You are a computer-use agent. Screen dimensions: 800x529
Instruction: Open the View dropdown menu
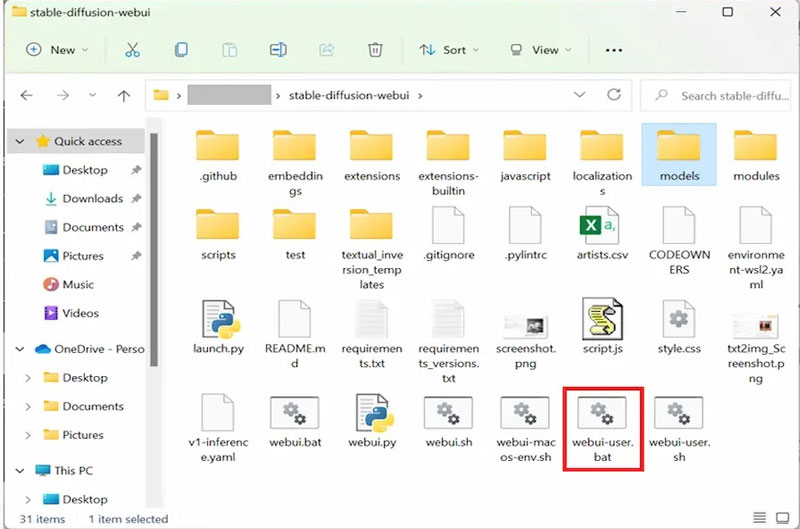(x=538, y=49)
